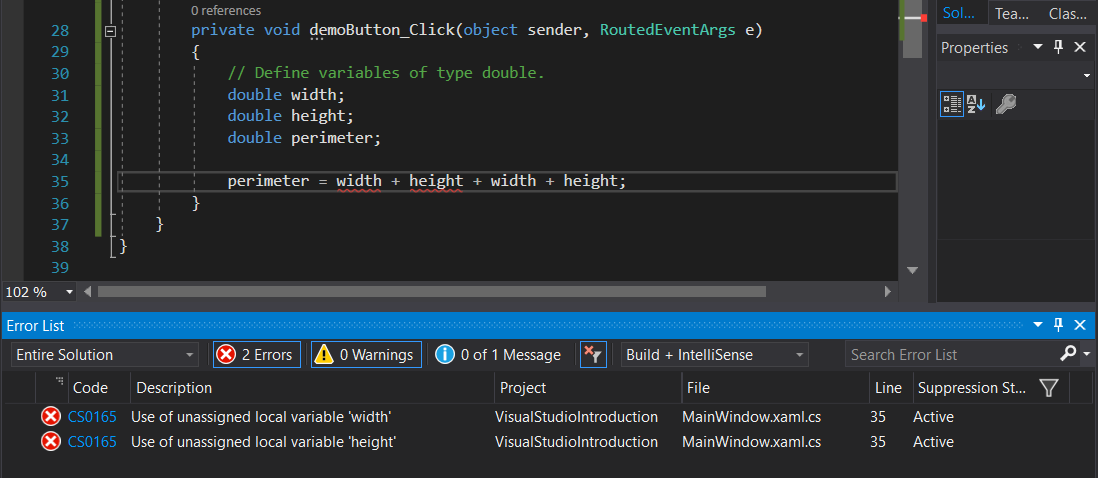This screenshot has width=1098, height=478.
Task: Open the Build + IntelliSense dropdown
Action: (714, 355)
